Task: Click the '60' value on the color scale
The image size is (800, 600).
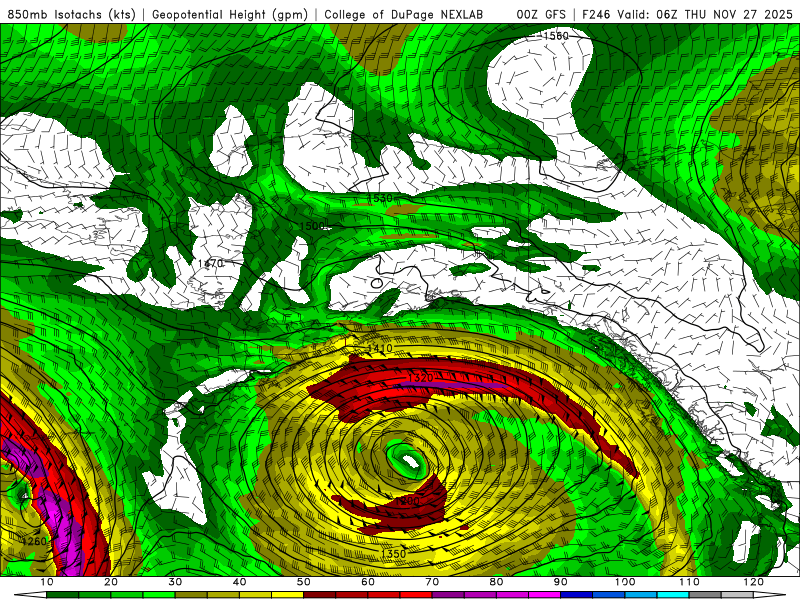Action: (x=368, y=582)
